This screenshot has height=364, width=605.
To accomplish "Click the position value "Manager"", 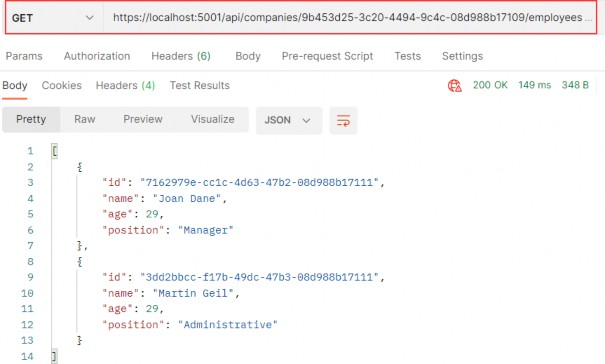I will click(x=206, y=230).
